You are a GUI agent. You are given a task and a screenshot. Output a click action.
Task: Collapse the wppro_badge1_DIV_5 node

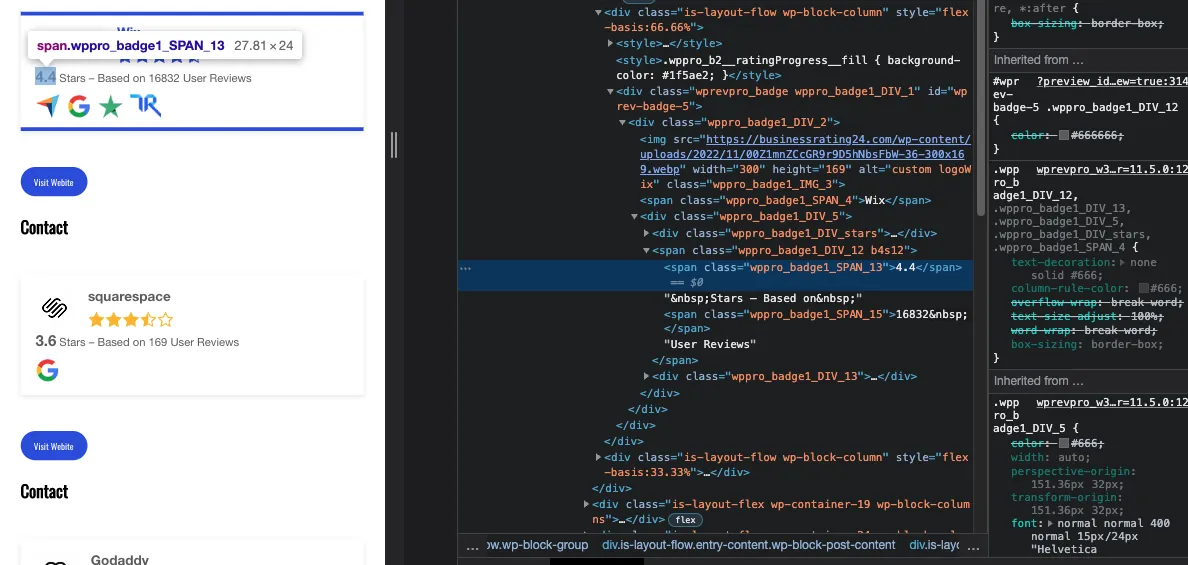[x=635, y=217]
